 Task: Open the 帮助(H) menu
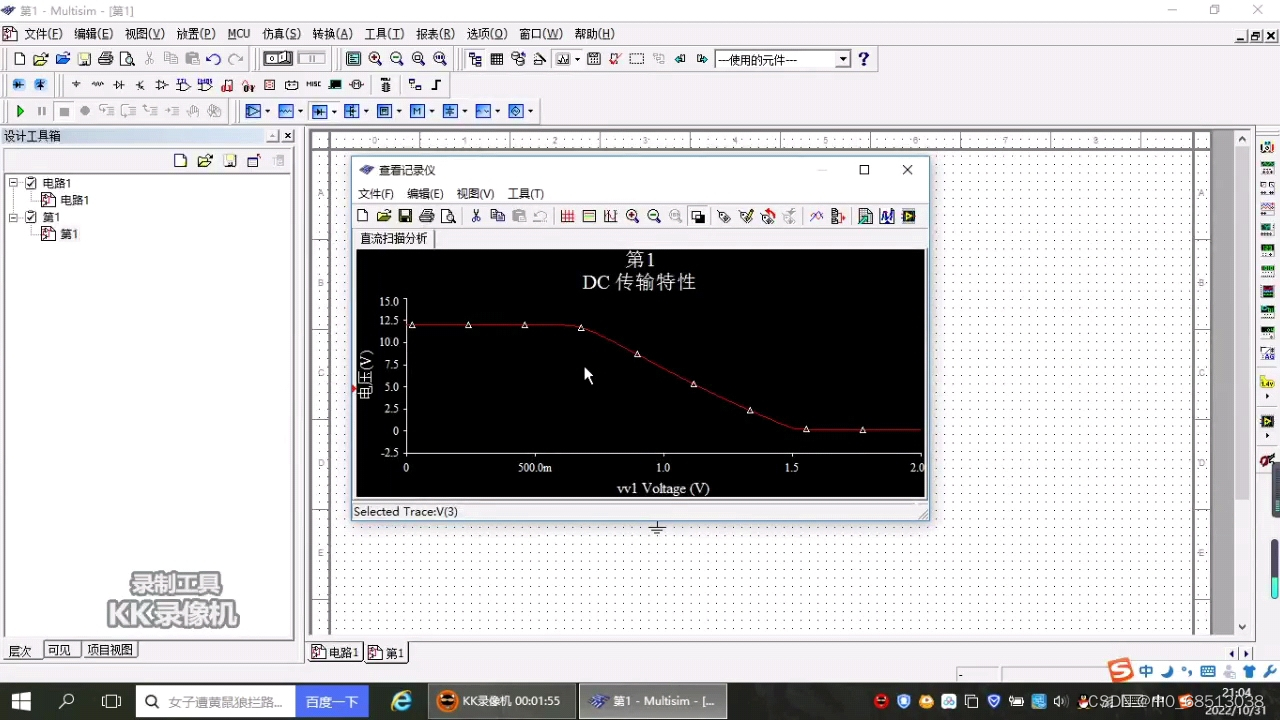pyautogui.click(x=594, y=34)
